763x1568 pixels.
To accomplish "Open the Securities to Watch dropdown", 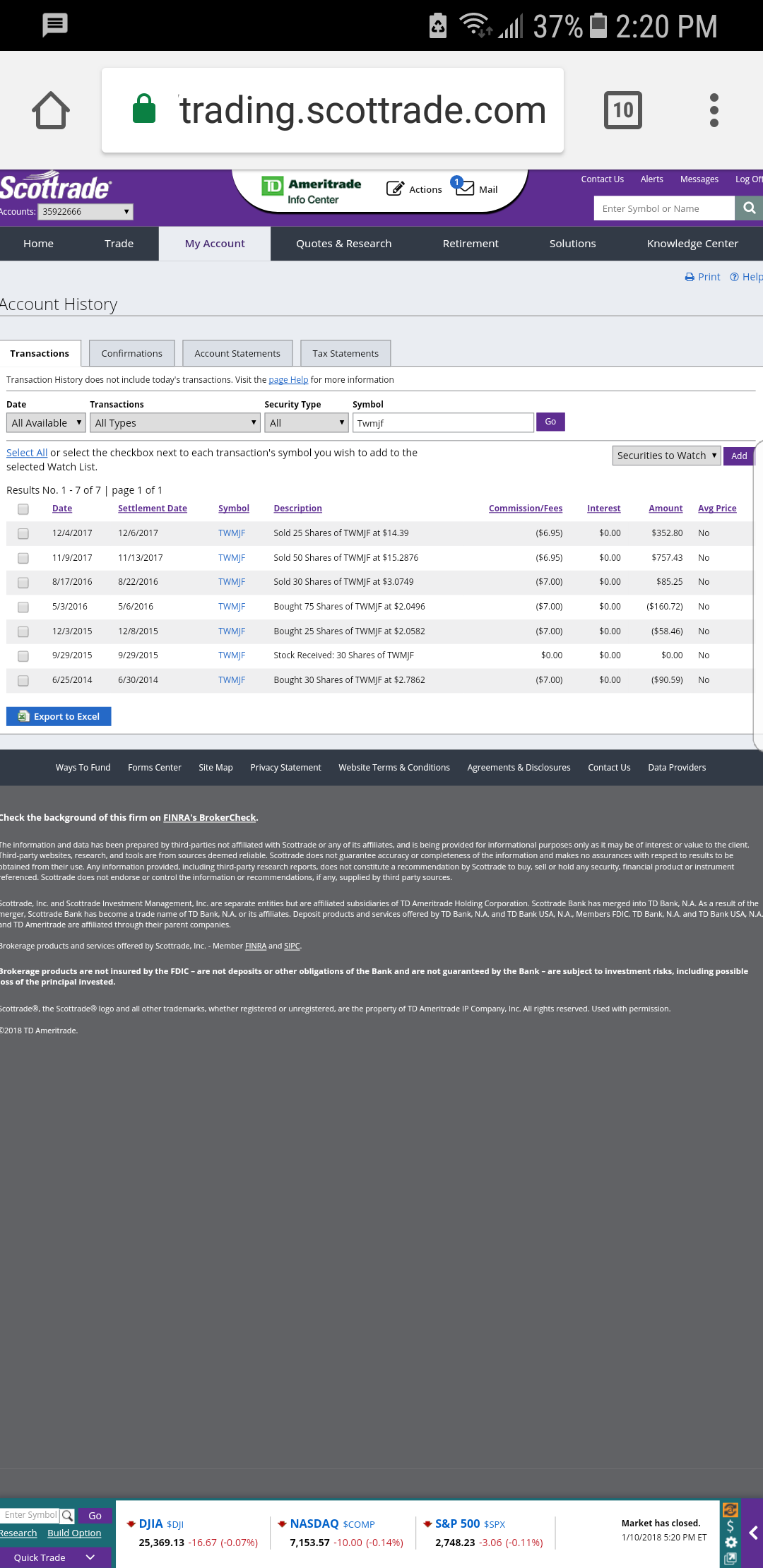I will coord(666,456).
